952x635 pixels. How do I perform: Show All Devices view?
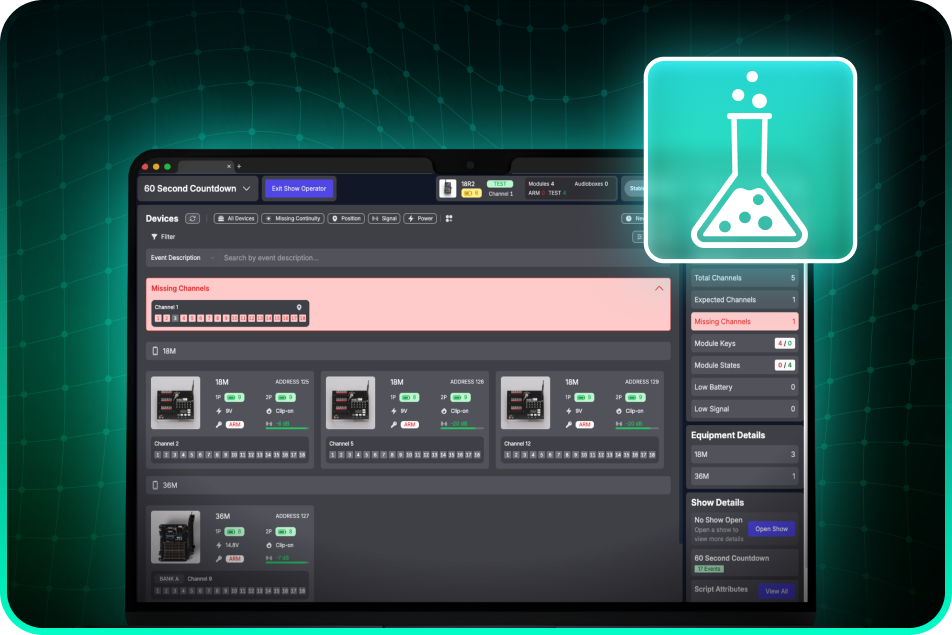(x=236, y=219)
